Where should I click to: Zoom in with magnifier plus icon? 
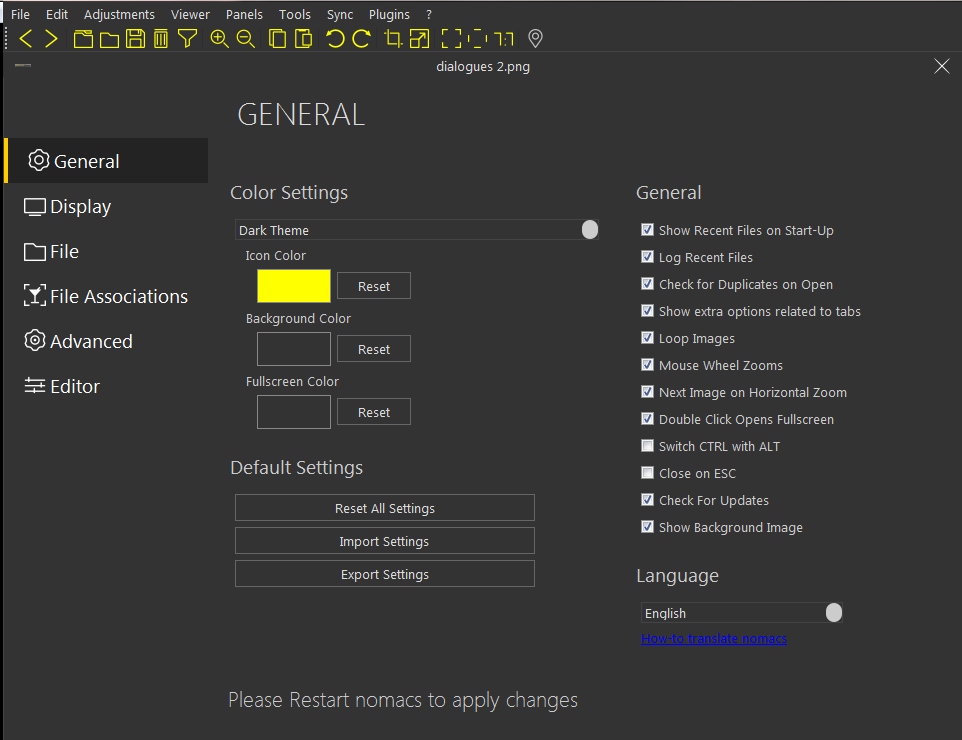tap(219, 39)
